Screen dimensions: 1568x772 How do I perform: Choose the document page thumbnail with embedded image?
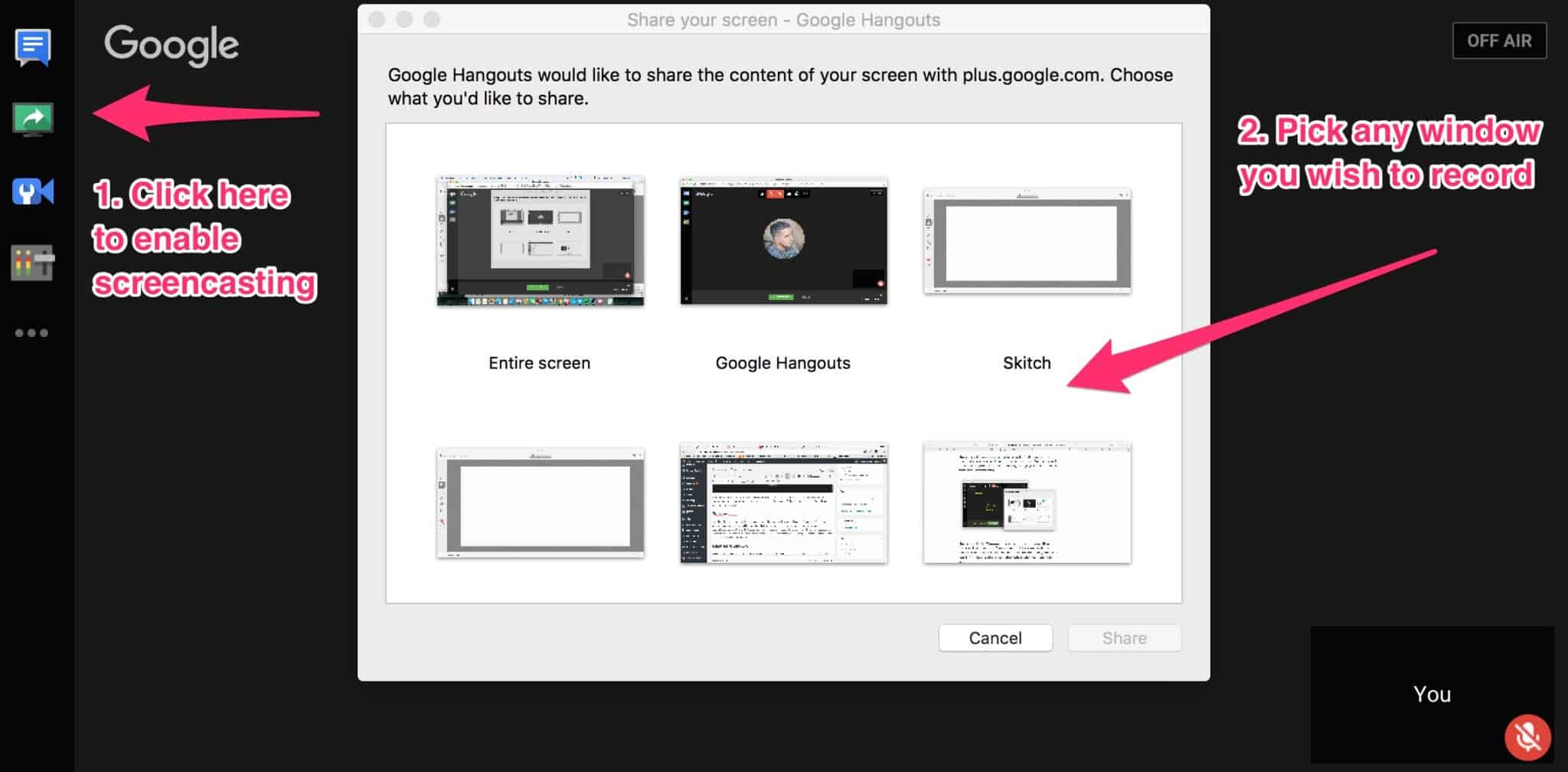[x=1027, y=503]
